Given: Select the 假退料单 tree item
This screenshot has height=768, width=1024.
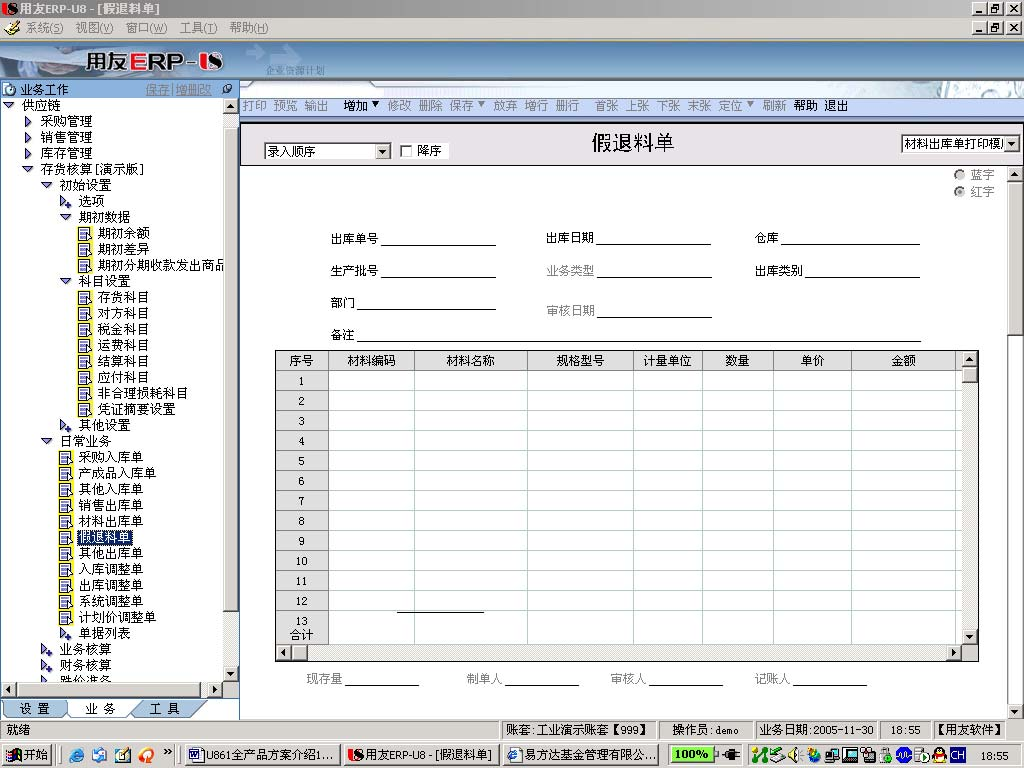Looking at the screenshot, I should pyautogui.click(x=105, y=537).
